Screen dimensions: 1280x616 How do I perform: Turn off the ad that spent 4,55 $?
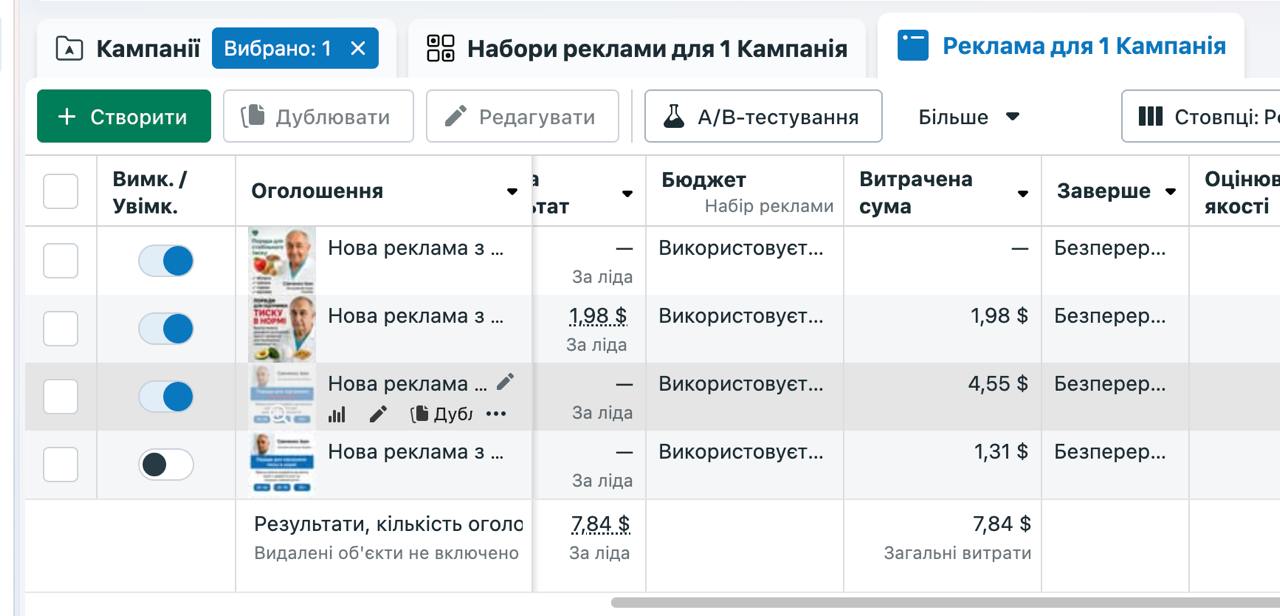(166, 397)
